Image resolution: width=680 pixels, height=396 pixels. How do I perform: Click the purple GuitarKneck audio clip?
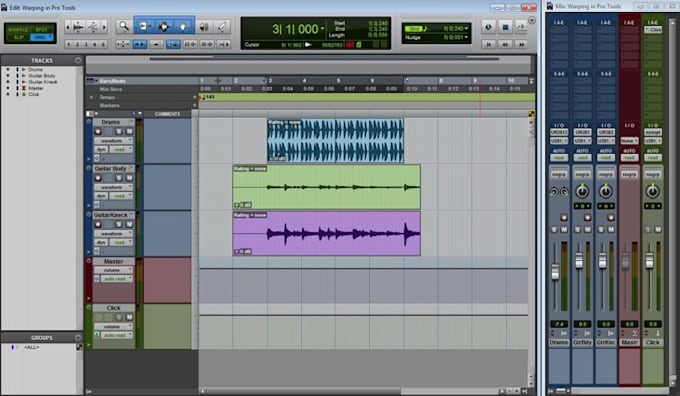coord(326,233)
